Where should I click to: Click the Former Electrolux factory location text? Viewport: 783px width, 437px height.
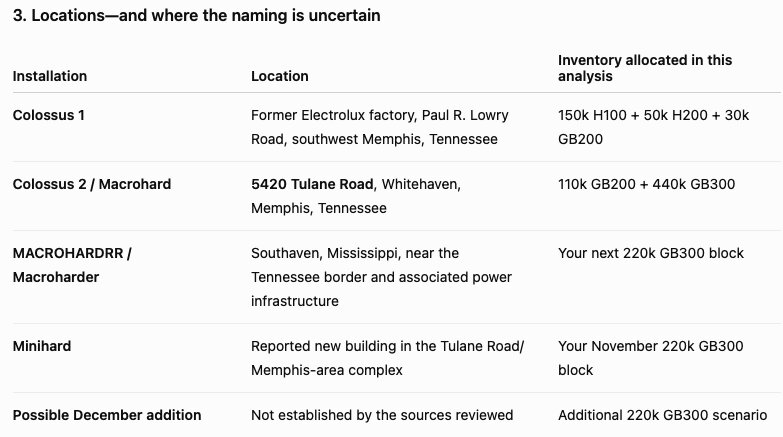tap(380, 127)
